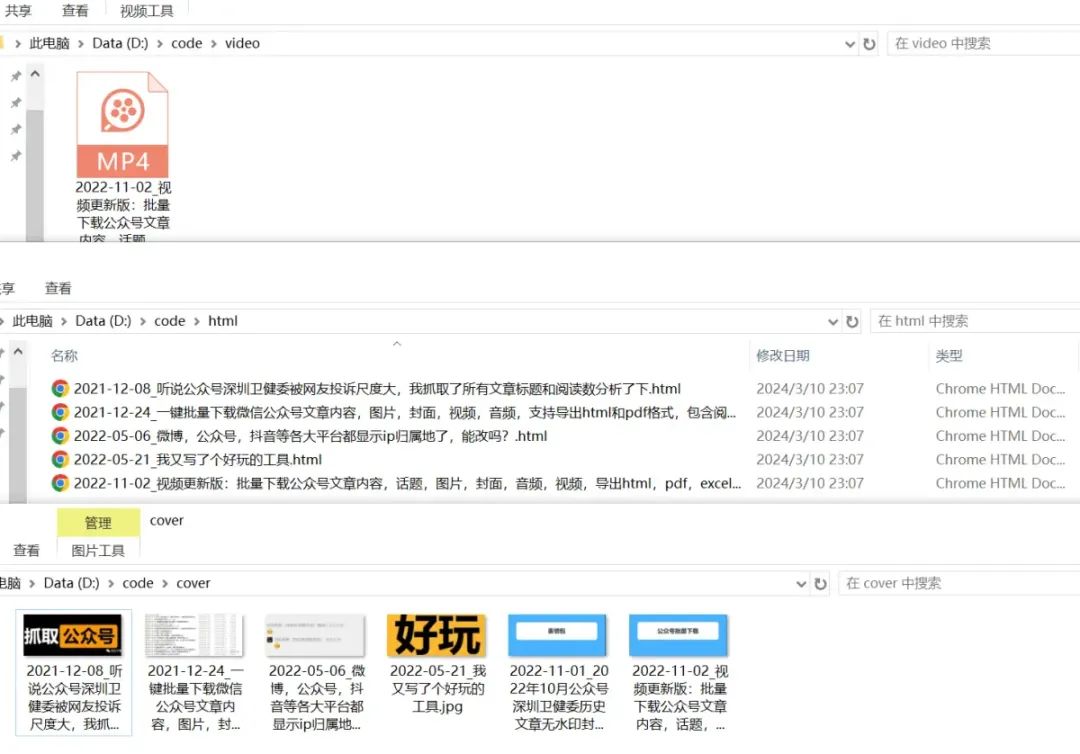Click the scroll-up arrow in video window nav pane
The image size is (1080, 754).
coord(35,74)
